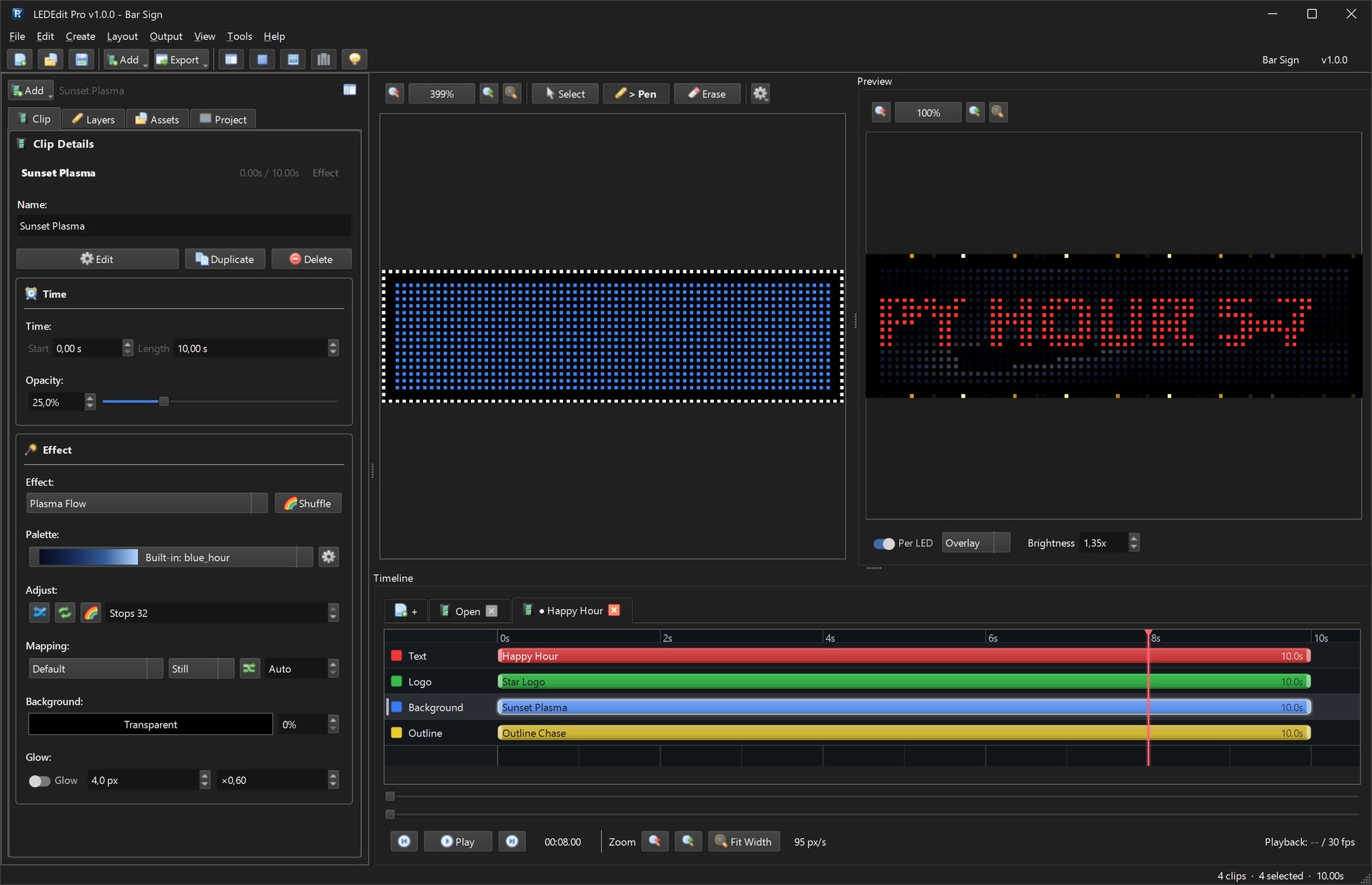Screen dimensions: 1372x885
Task: Open the toolbar Add dropdown
Action: pyautogui.click(x=126, y=59)
